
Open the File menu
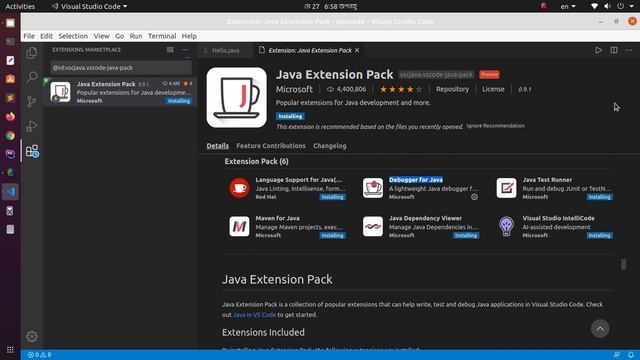pos(29,36)
